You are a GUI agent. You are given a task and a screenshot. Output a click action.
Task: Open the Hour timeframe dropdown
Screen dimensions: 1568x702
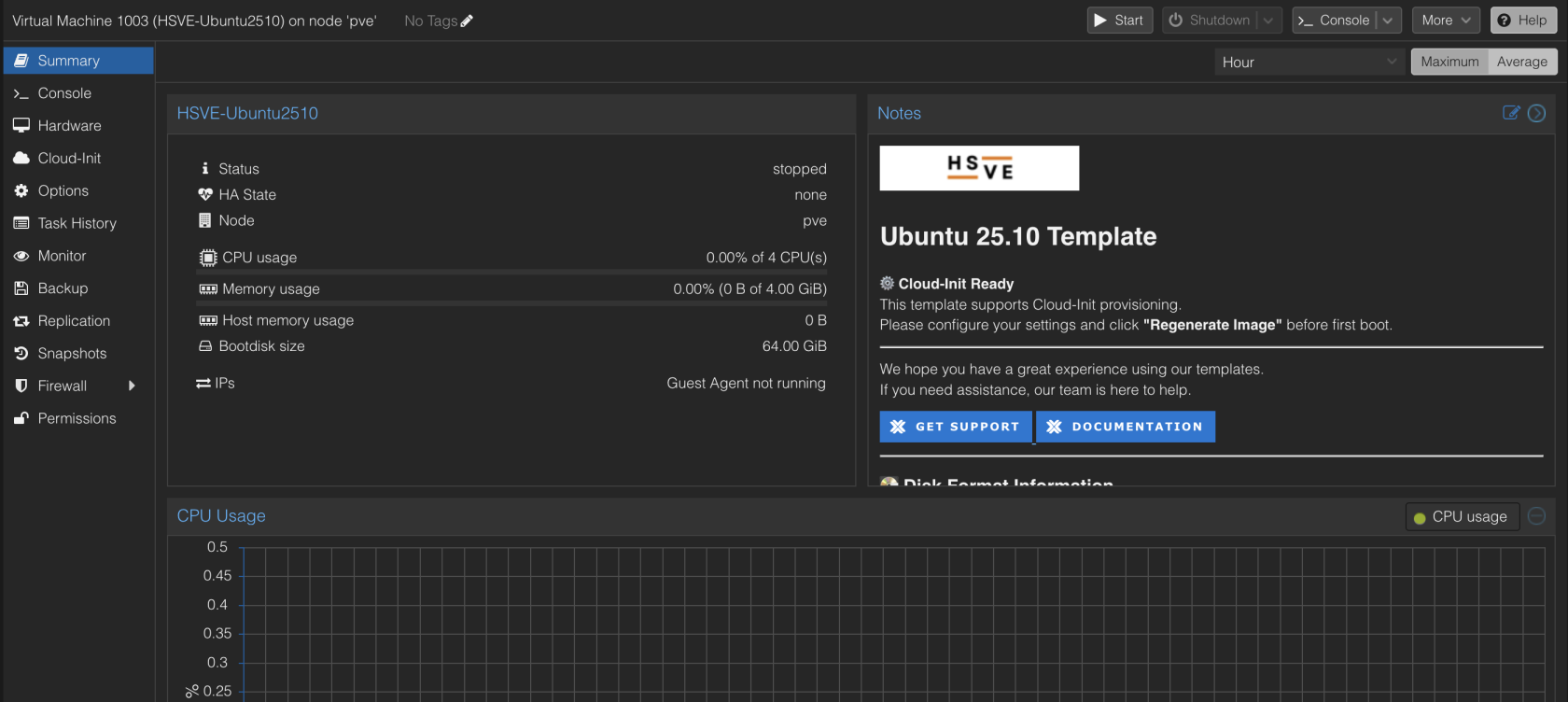coord(1392,62)
